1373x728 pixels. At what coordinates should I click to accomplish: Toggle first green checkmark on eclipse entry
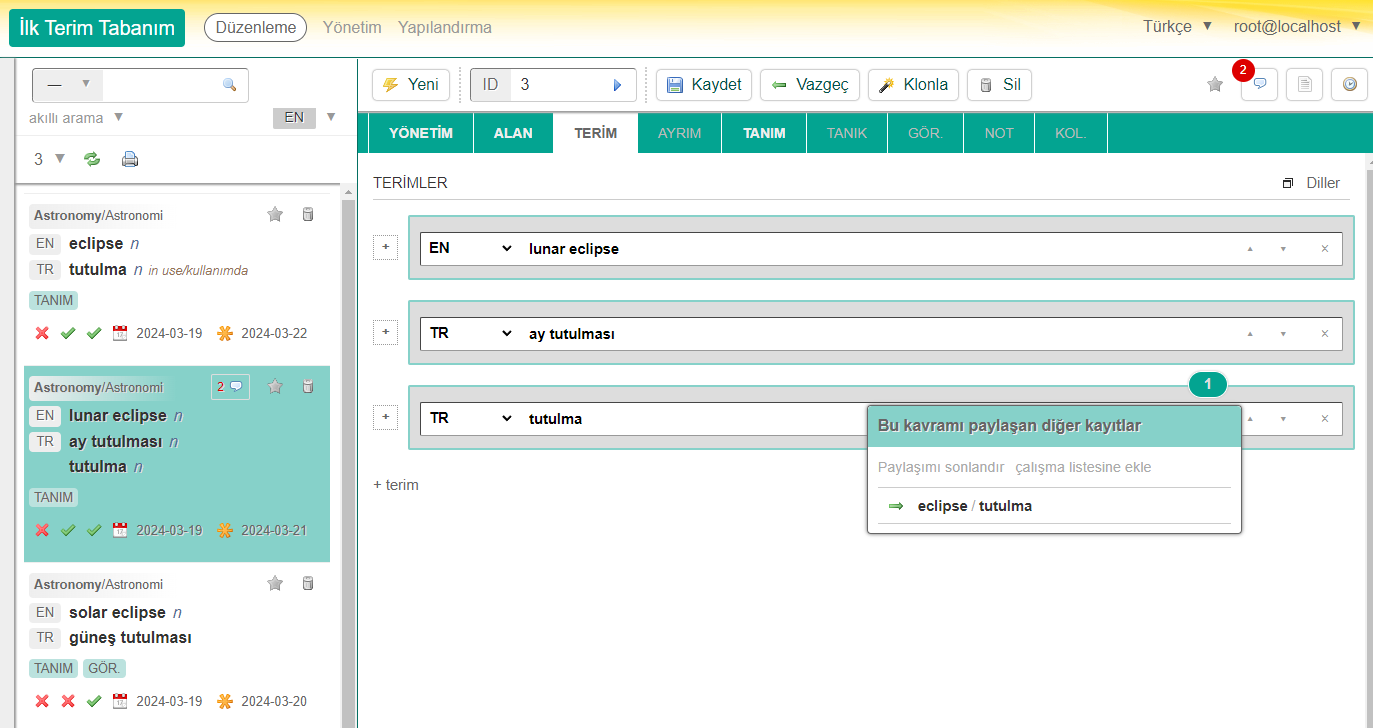68,333
